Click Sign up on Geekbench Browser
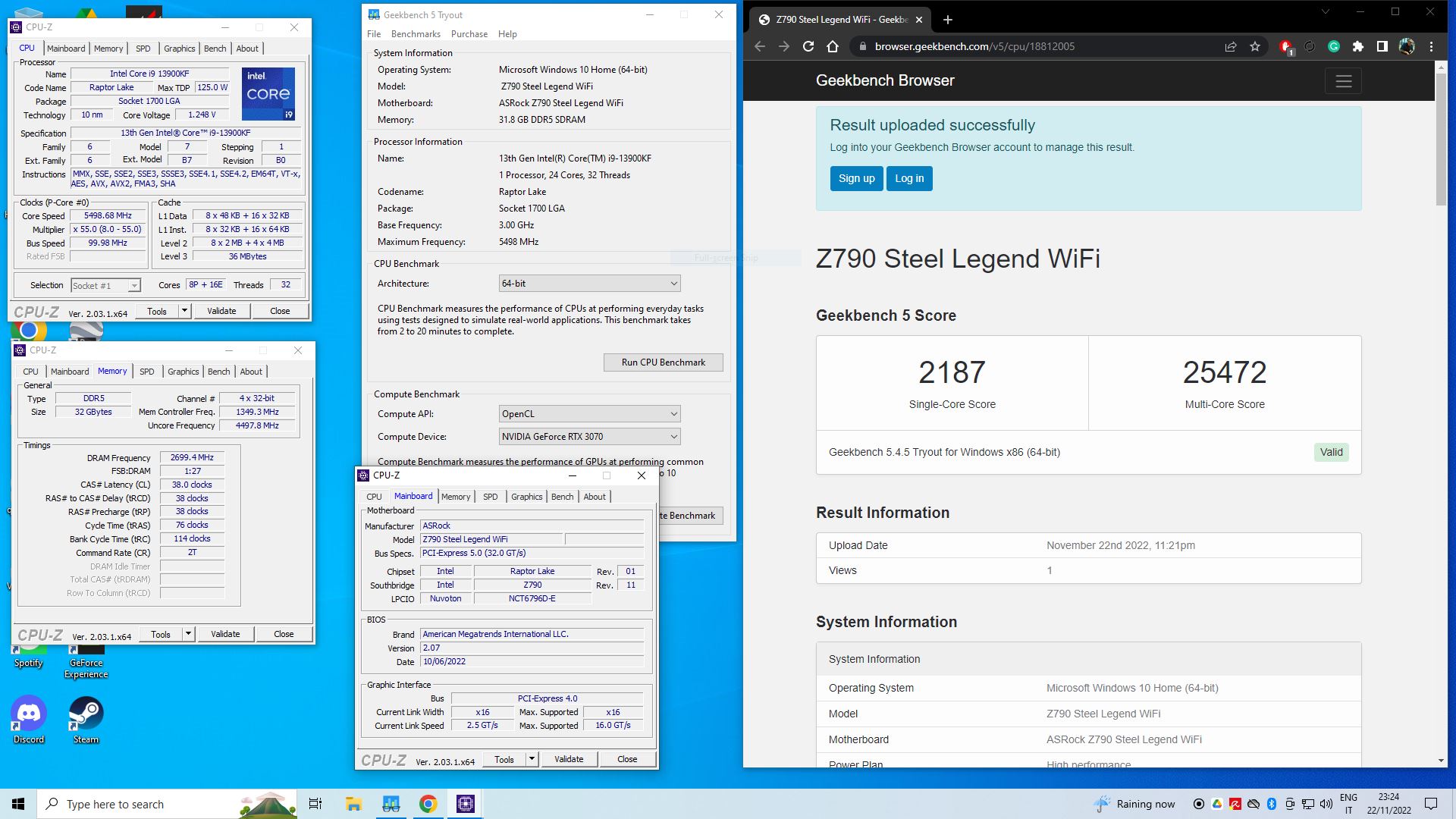The image size is (1456, 819). coord(856,179)
